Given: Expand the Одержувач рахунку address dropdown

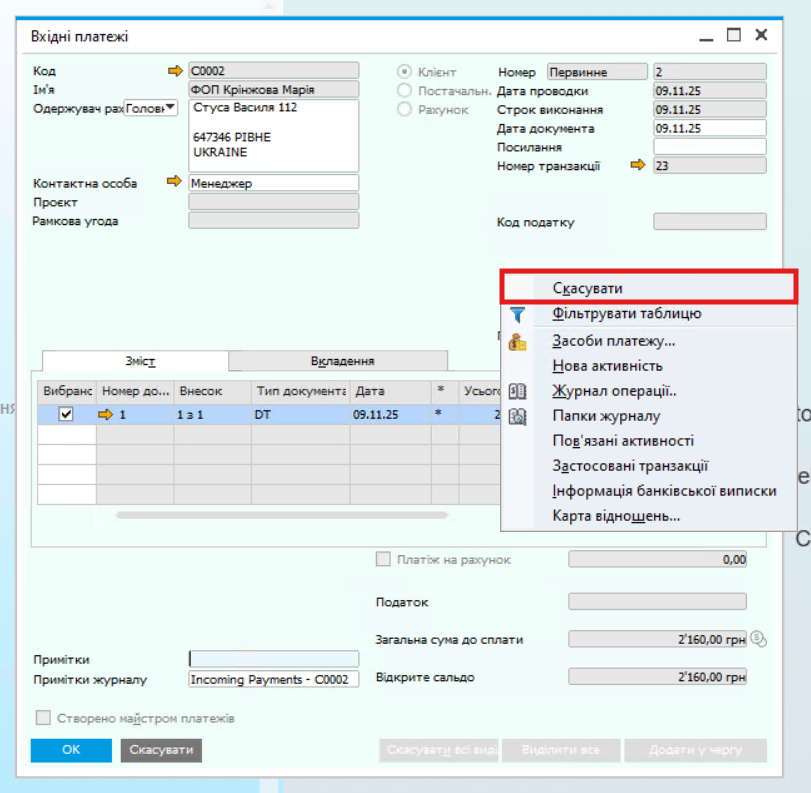Looking at the screenshot, I should [x=169, y=108].
